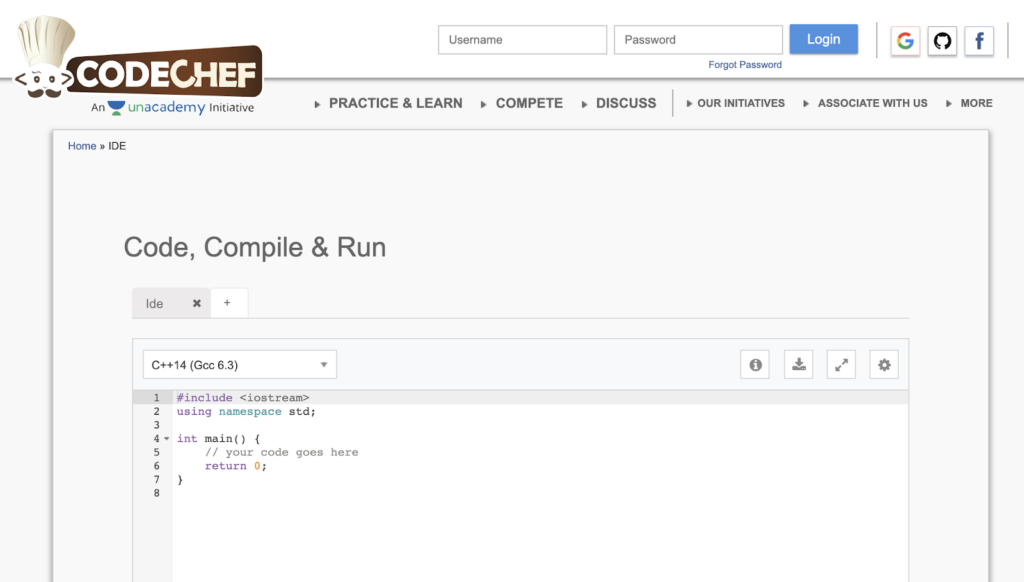
Task: Sign in with the Facebook icon
Action: pos(978,41)
